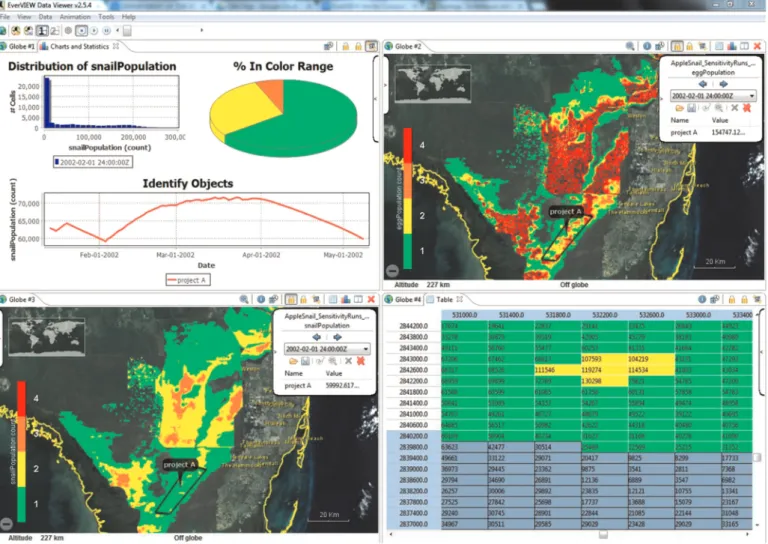Select the Table tab
Viewport: 768px width, 544px height.
click(444, 299)
